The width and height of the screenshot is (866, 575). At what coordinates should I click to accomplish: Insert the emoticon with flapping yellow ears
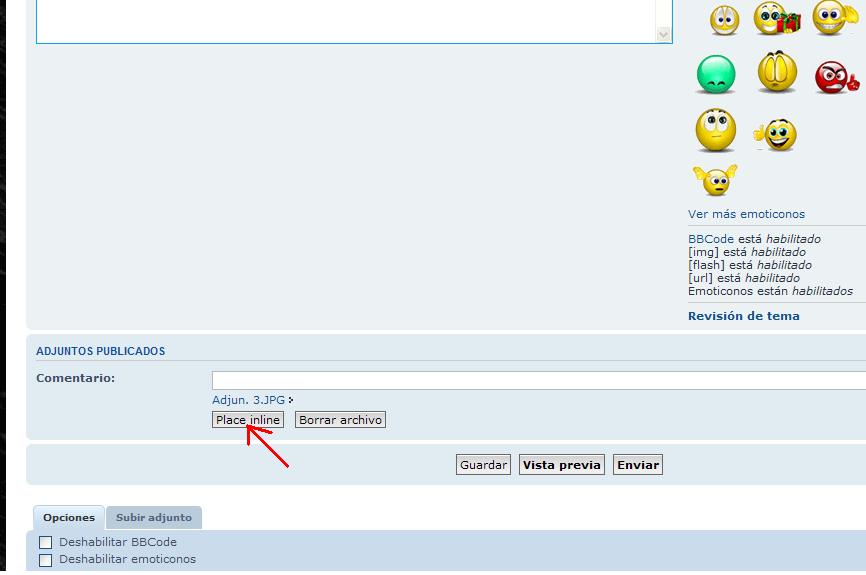714,181
